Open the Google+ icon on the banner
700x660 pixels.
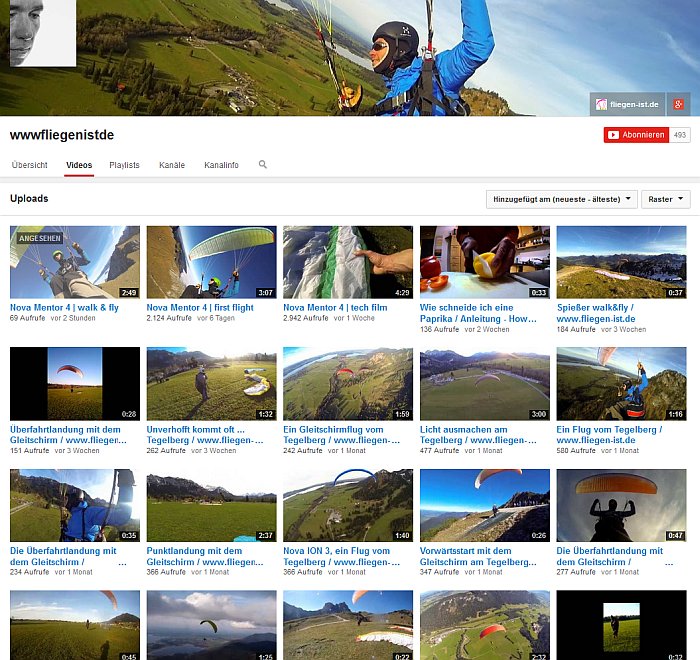[x=678, y=104]
